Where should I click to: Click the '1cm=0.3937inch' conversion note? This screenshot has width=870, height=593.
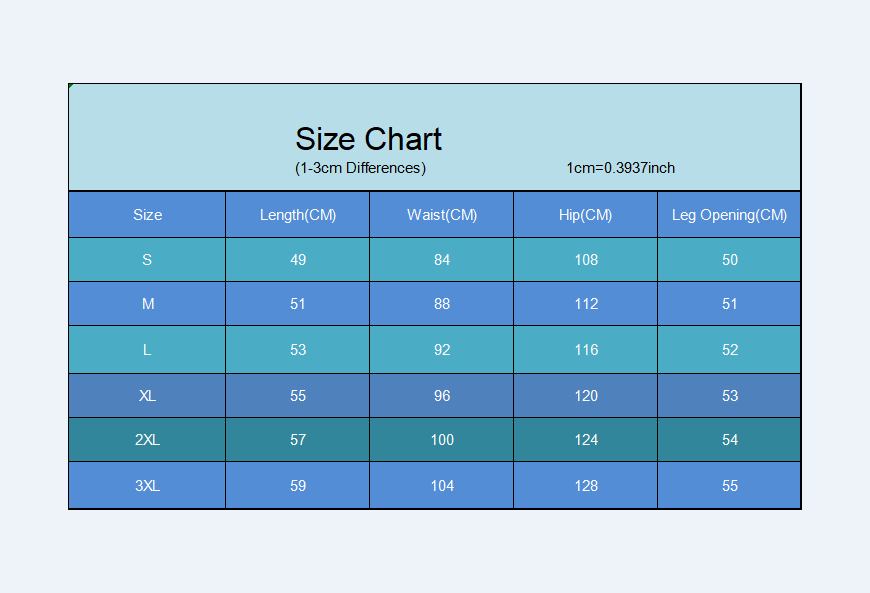[620, 168]
